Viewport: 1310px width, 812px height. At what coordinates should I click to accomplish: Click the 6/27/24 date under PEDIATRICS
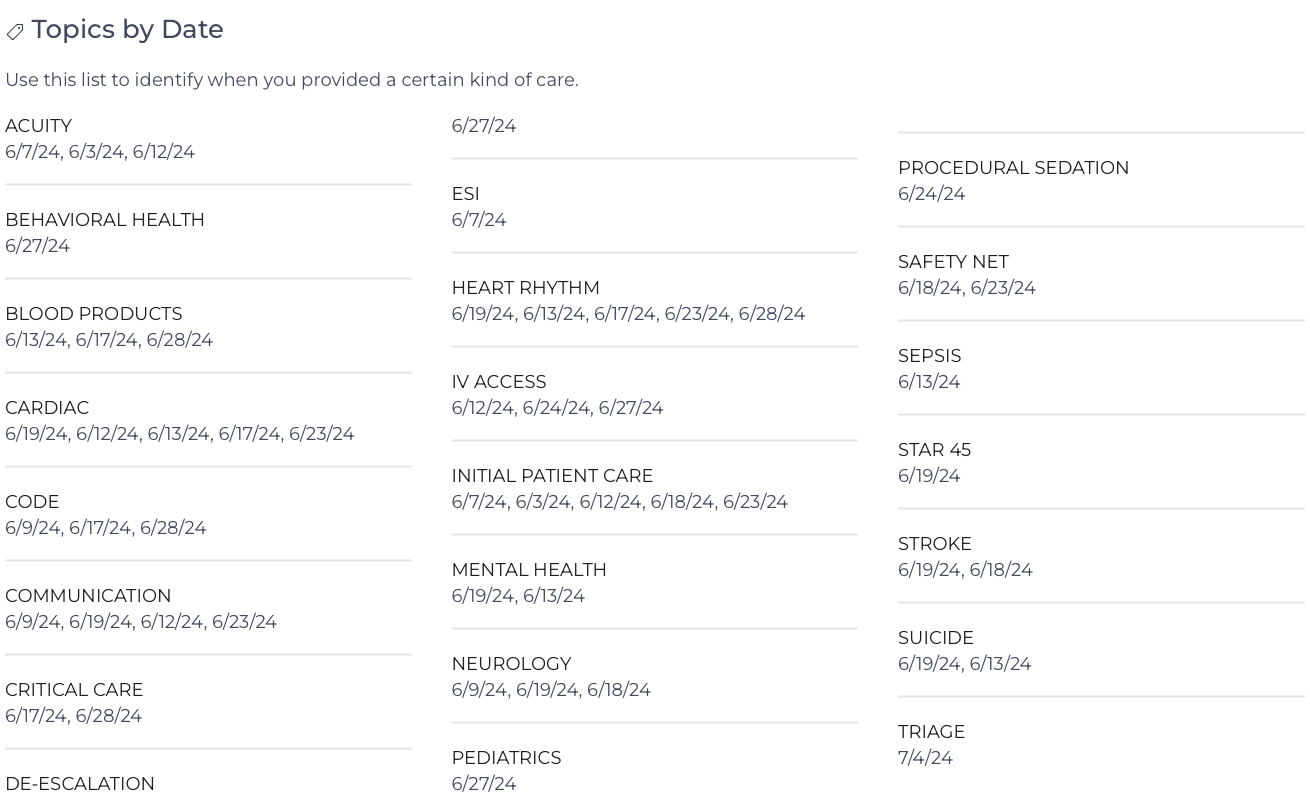point(484,784)
